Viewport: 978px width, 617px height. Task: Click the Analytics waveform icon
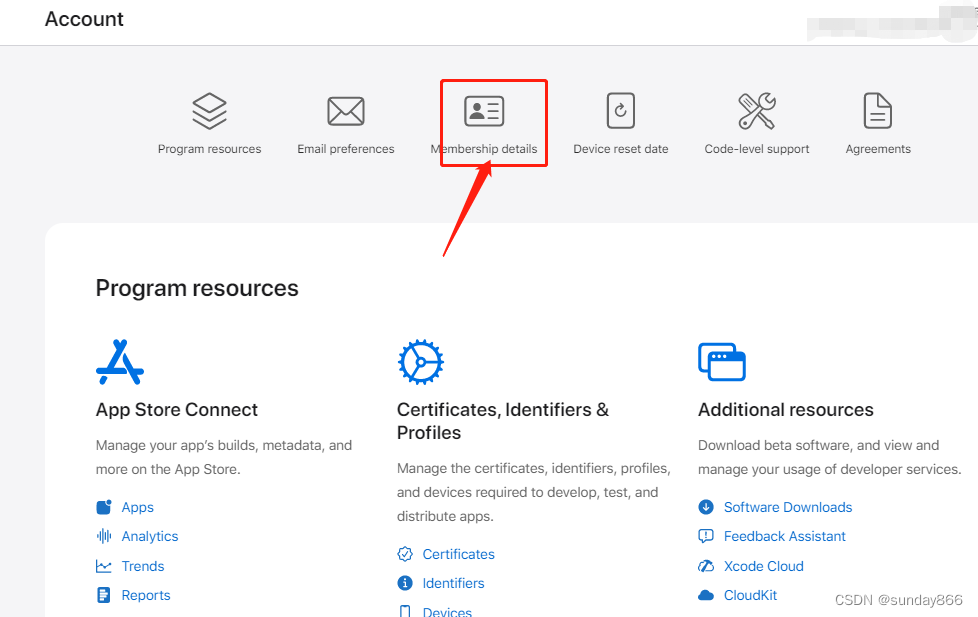pyautogui.click(x=104, y=536)
